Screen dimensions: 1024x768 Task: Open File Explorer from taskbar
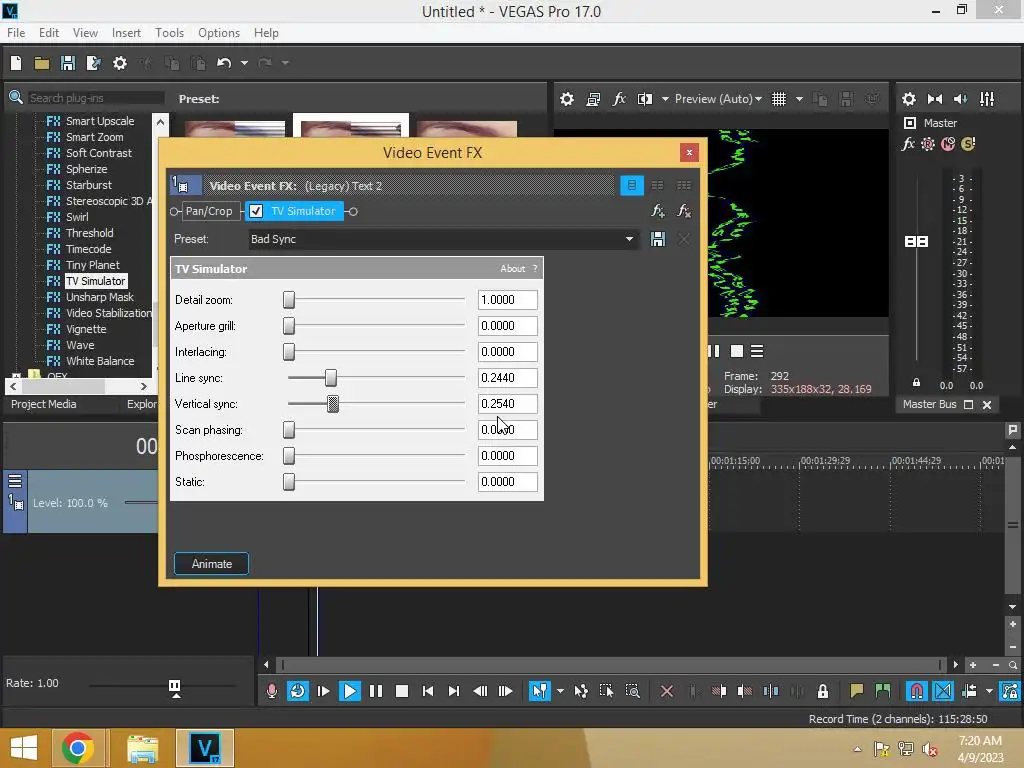(x=142, y=748)
